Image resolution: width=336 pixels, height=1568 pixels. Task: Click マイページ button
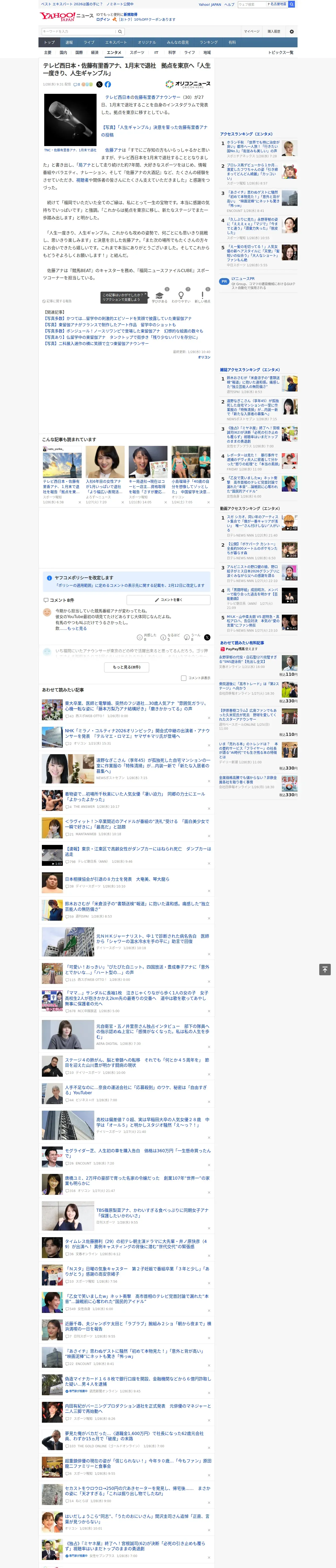[251, 31]
